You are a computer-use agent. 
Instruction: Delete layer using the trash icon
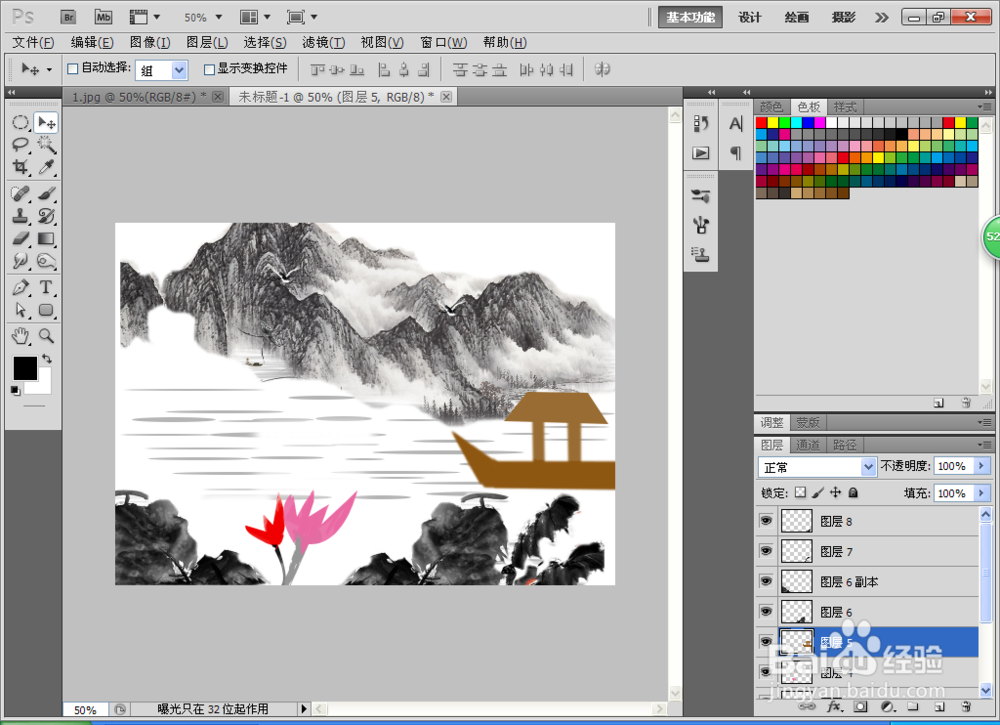966,707
